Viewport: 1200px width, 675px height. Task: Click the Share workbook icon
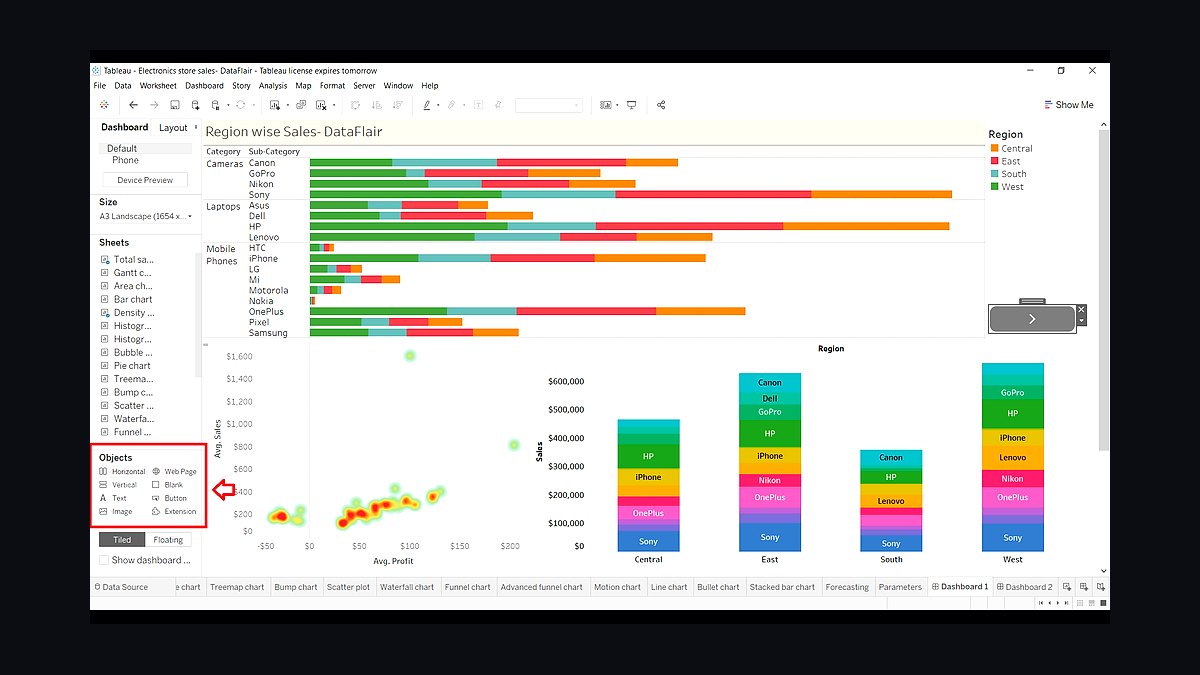(x=661, y=105)
